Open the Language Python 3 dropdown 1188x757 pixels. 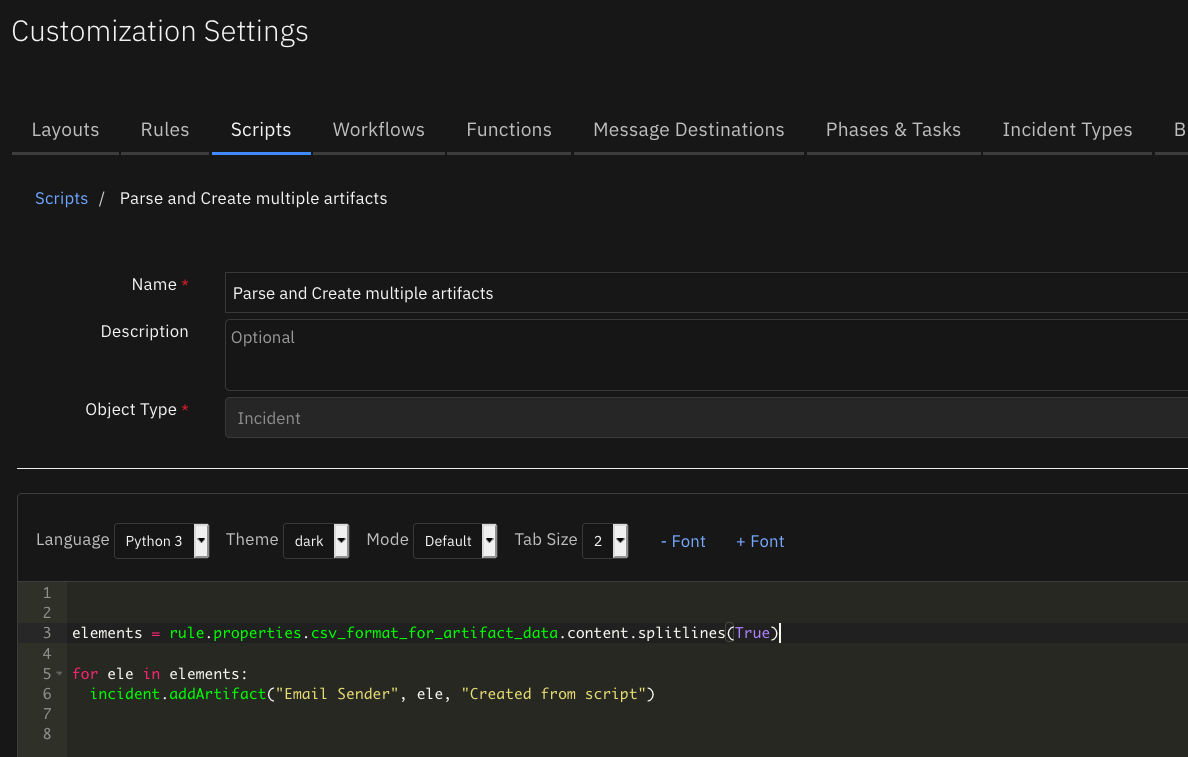coord(161,541)
